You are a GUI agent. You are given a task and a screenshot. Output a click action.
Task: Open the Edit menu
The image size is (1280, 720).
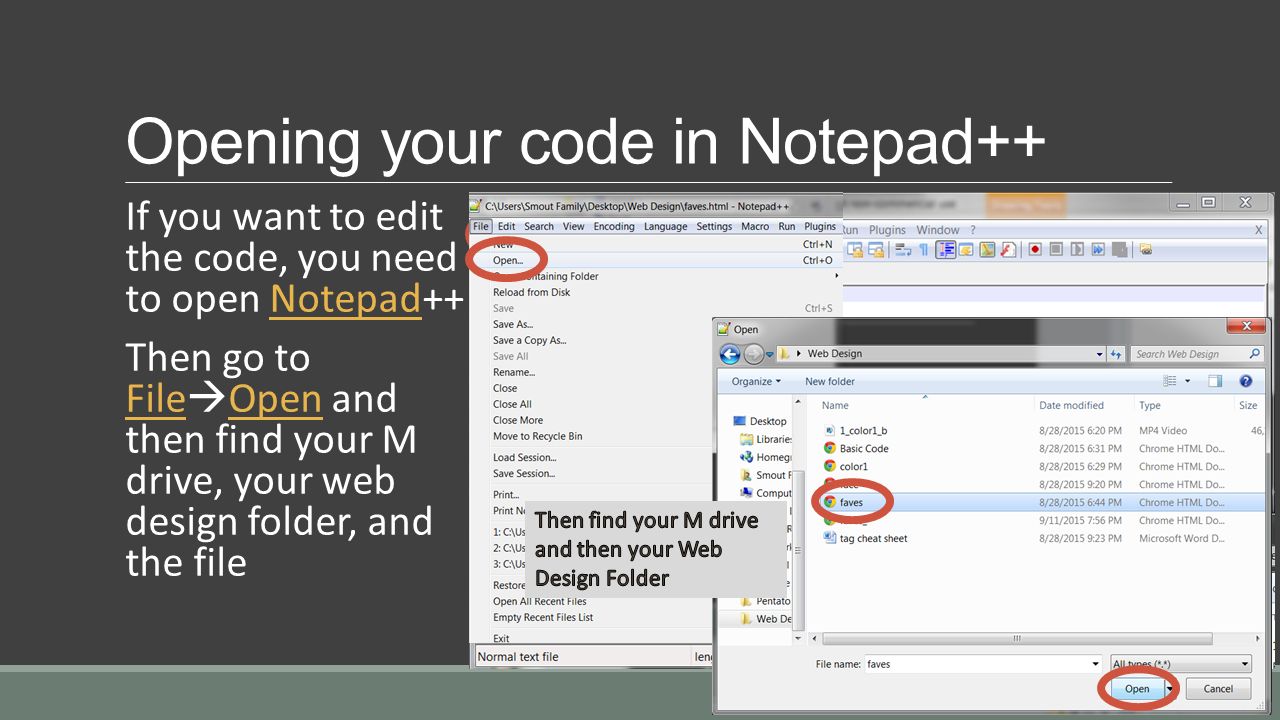click(x=507, y=226)
